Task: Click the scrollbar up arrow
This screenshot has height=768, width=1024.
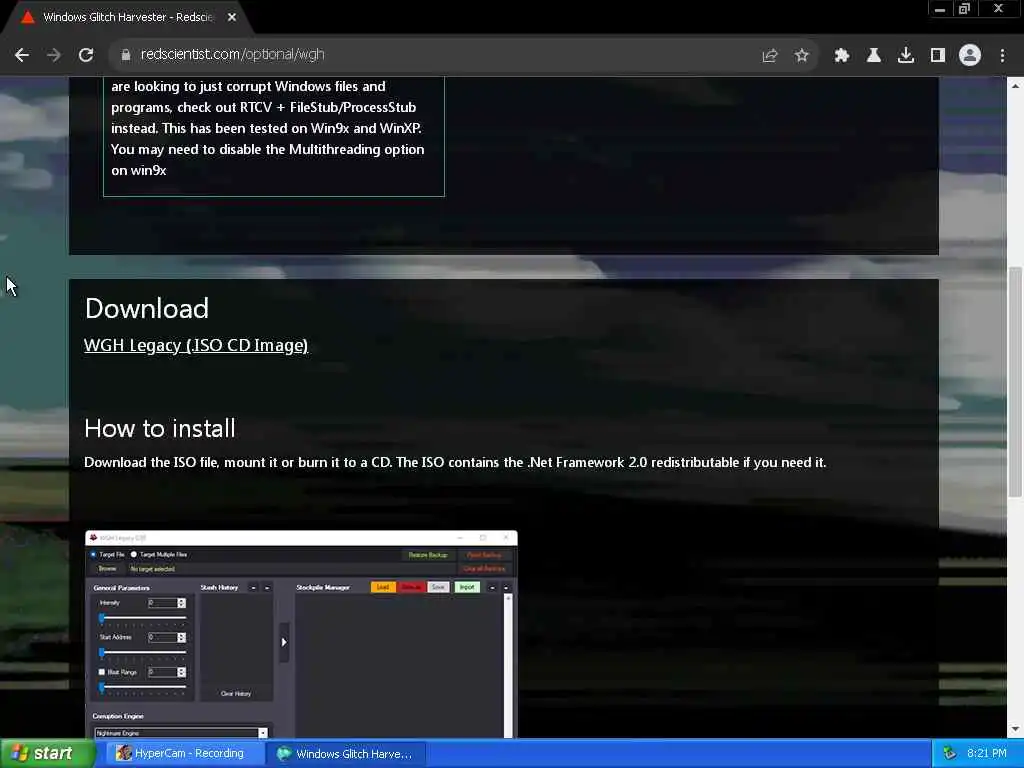Action: click(1015, 86)
